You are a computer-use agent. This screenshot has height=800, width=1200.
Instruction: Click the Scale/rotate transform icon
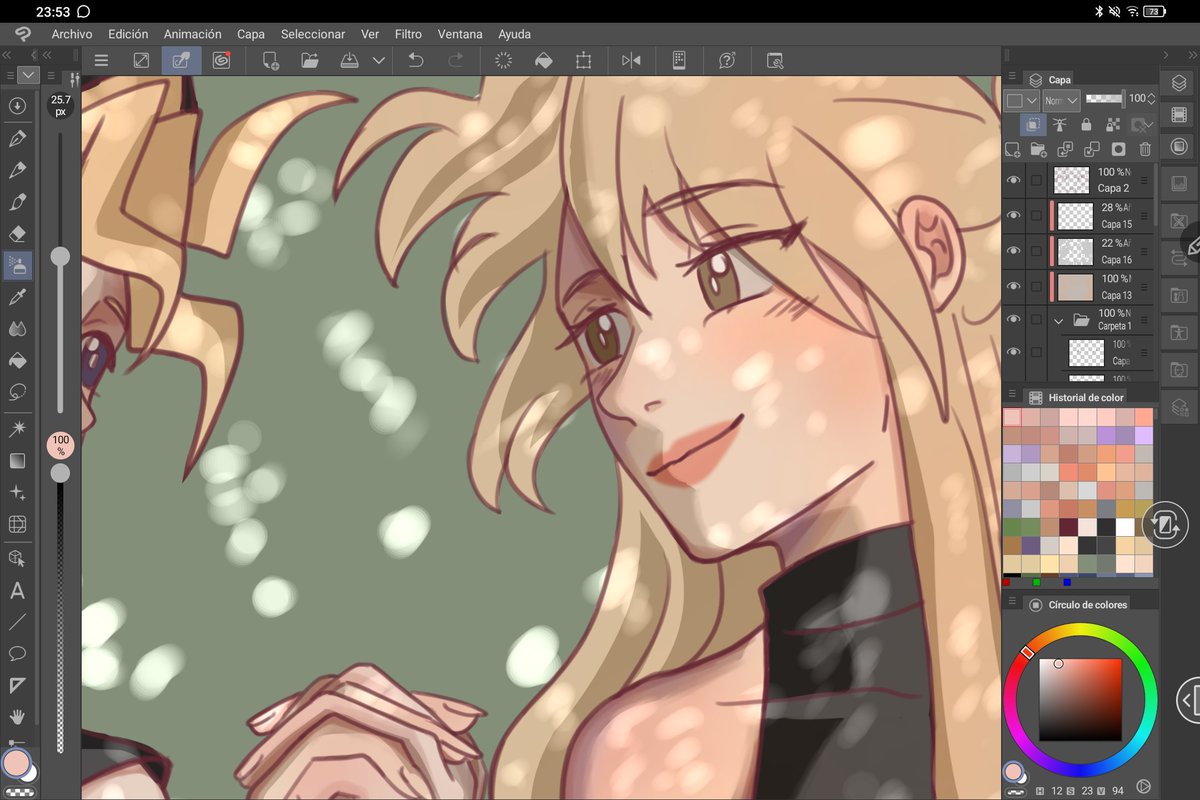tap(583, 60)
